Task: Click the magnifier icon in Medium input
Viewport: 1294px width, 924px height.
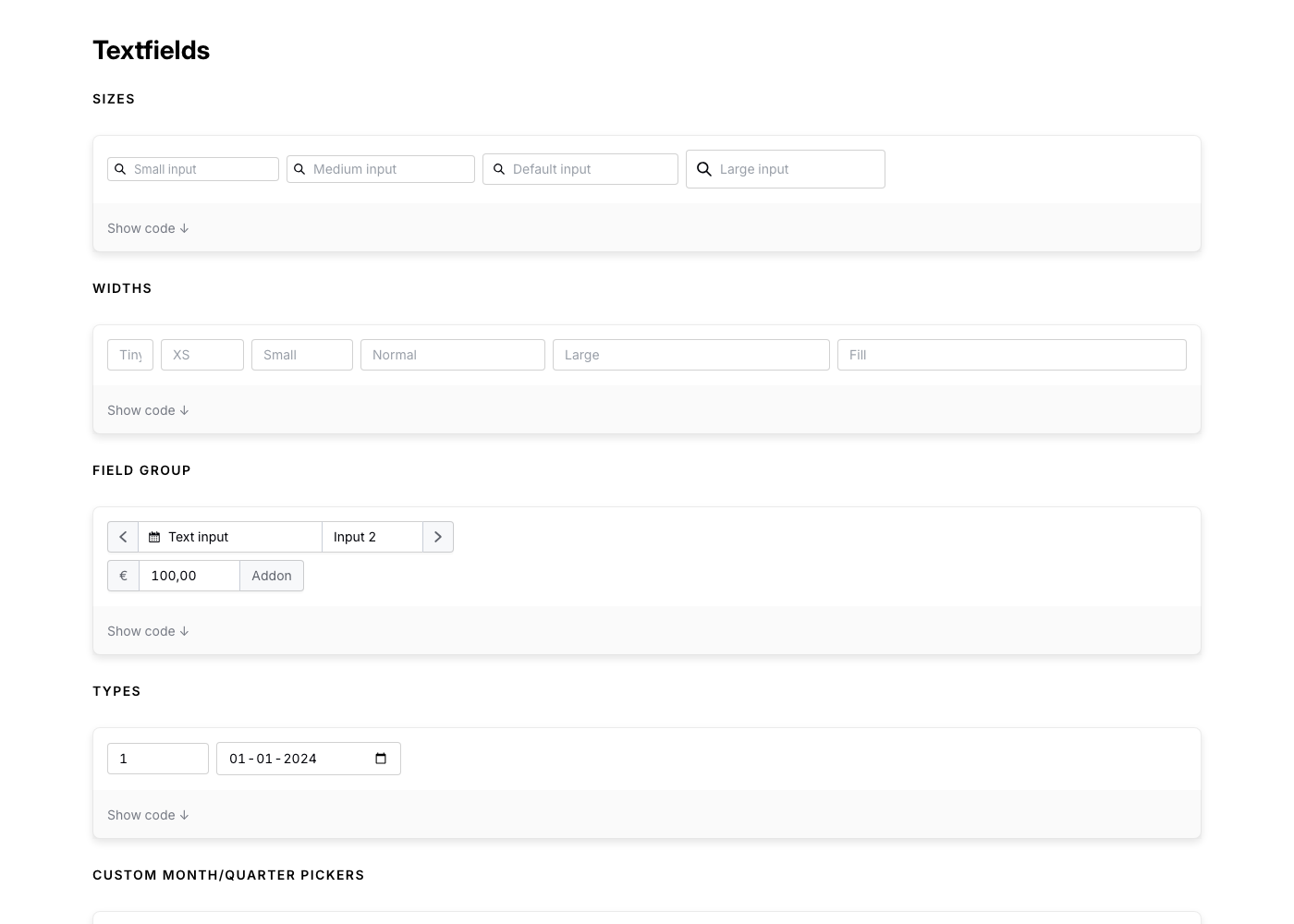Action: (299, 169)
